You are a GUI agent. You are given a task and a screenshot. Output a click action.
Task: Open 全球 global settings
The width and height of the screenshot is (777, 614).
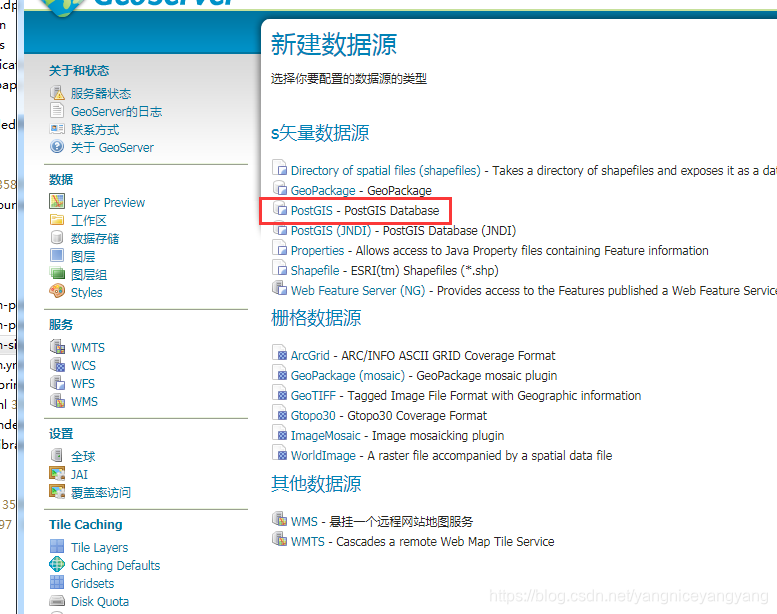pos(83,456)
